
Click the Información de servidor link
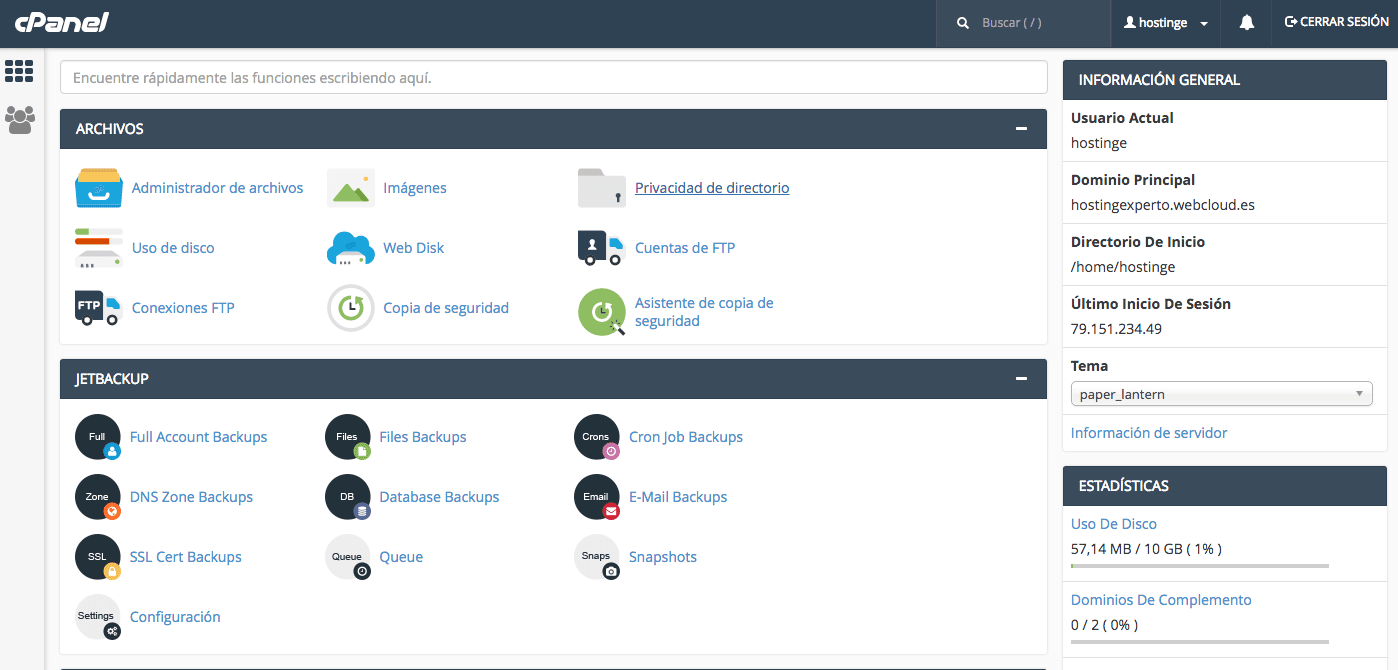click(1149, 433)
